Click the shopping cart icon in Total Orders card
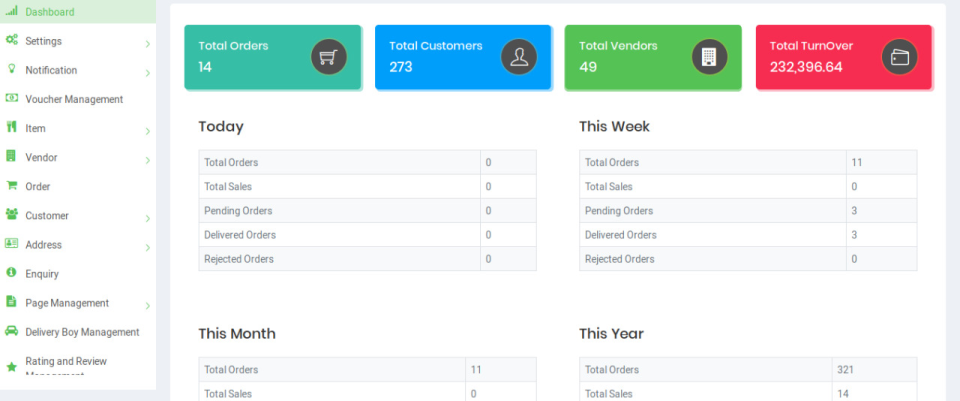The image size is (960, 401). (x=329, y=57)
